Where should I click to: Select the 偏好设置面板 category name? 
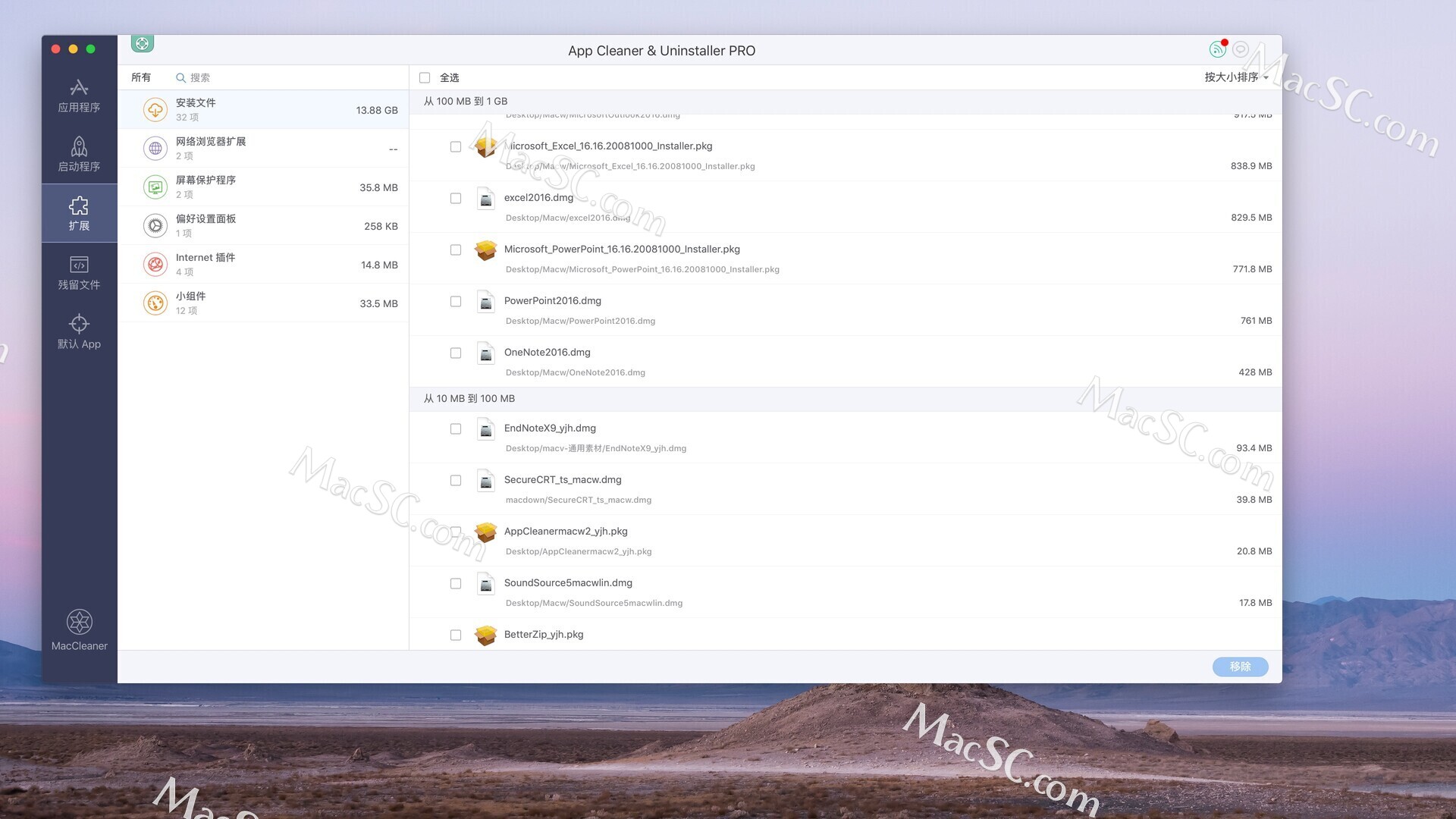206,219
